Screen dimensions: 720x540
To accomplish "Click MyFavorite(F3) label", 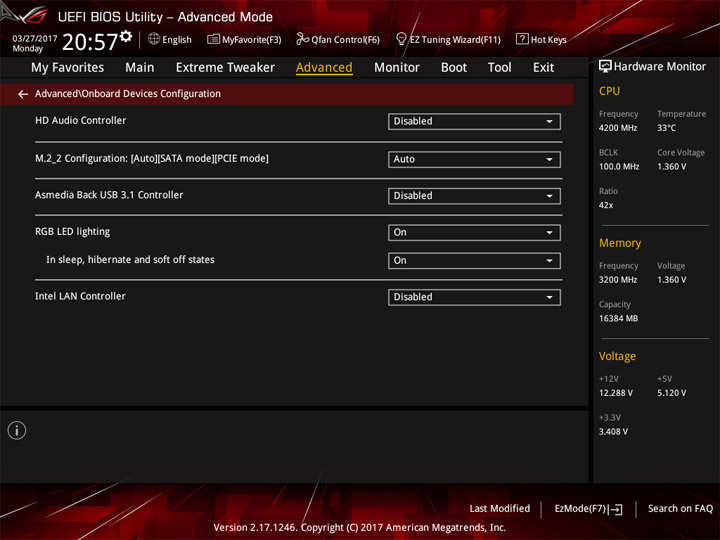I will point(252,40).
